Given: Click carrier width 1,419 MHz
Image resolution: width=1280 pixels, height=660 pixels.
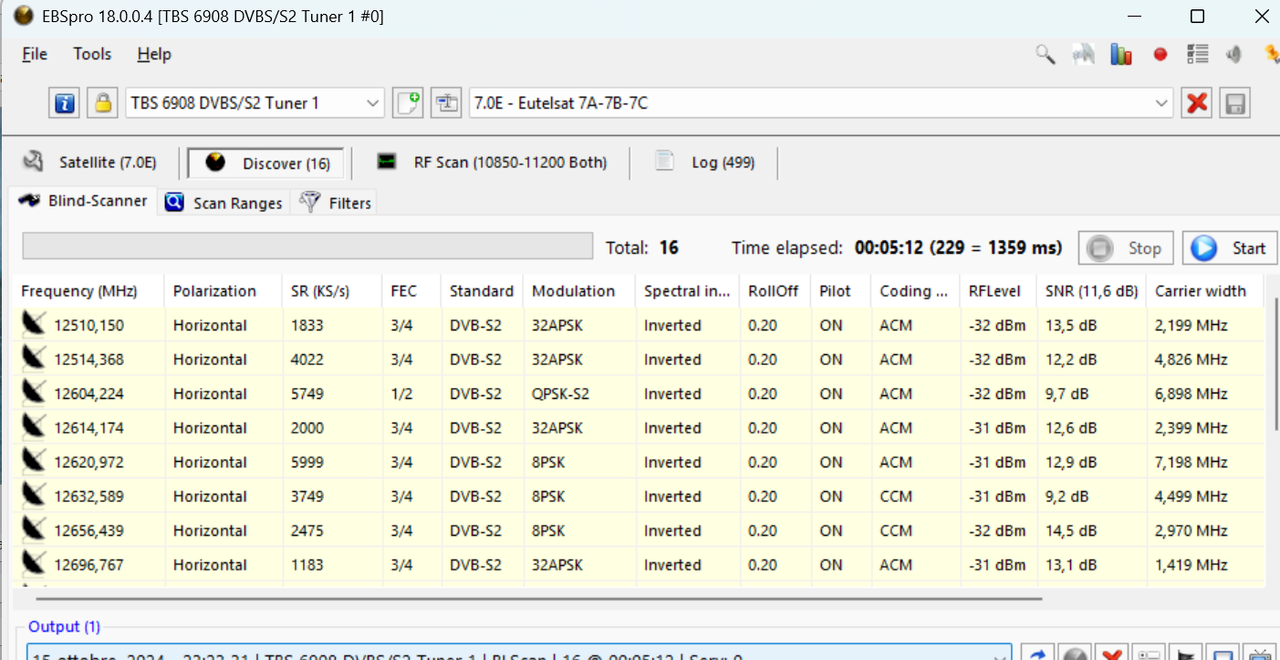Looking at the screenshot, I should (x=1192, y=565).
